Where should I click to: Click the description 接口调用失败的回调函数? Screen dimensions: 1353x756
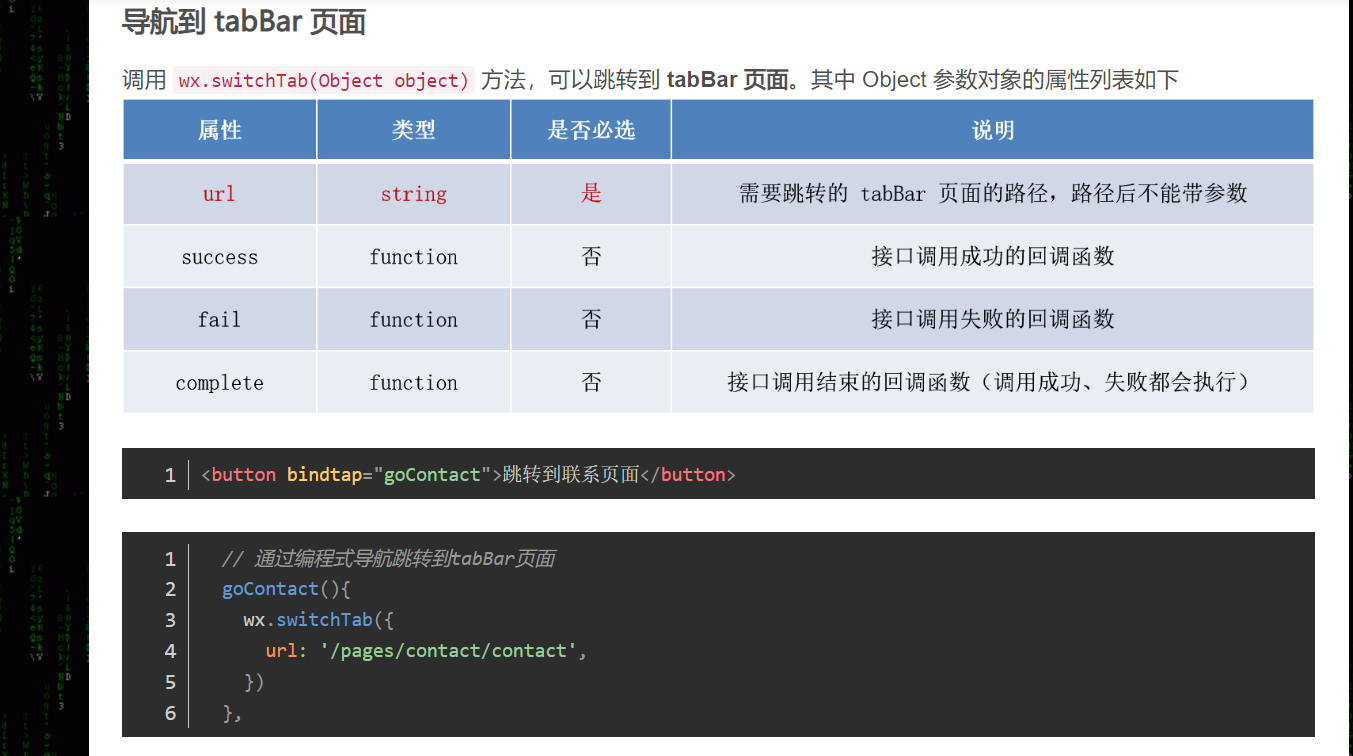[992, 320]
